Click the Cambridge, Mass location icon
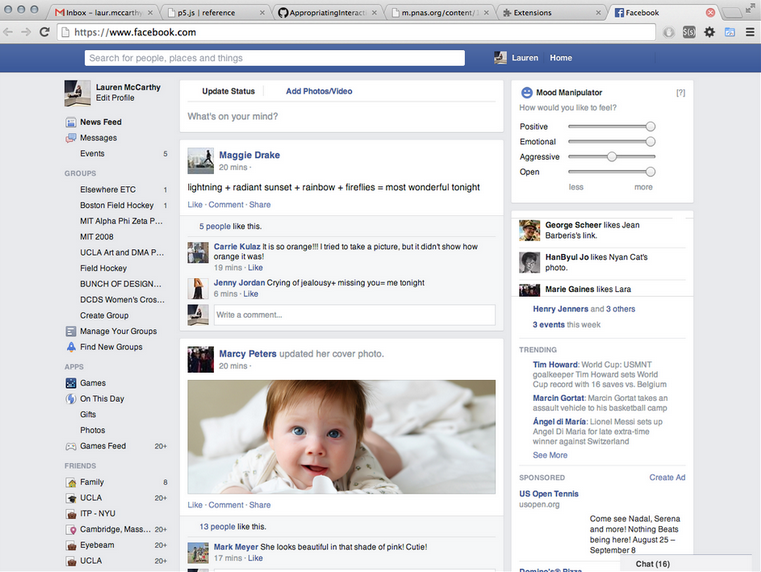The image size is (761, 572). tap(71, 530)
